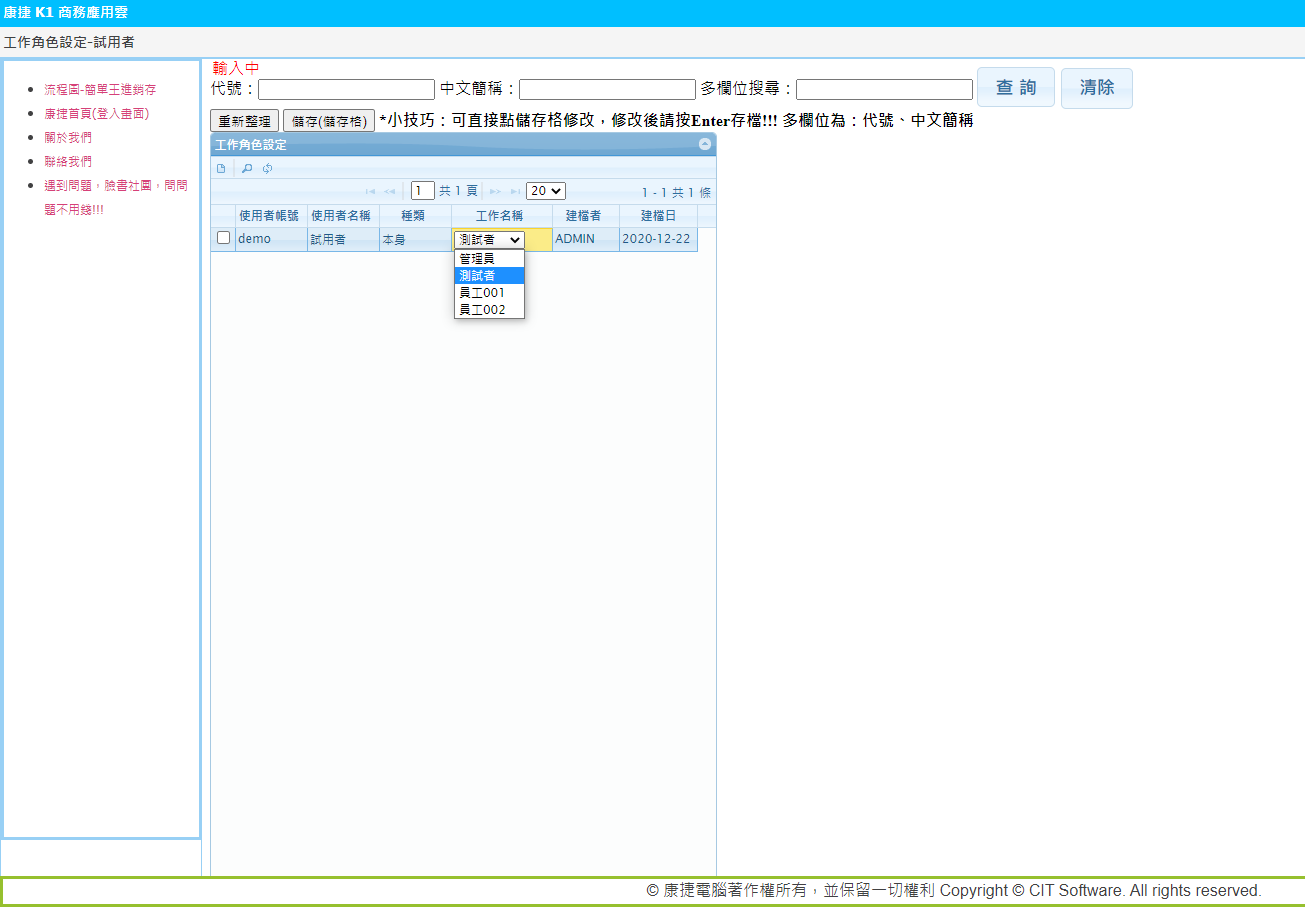Click the grid reload icon
Viewport: 1305px width, 907px height.
point(267,168)
